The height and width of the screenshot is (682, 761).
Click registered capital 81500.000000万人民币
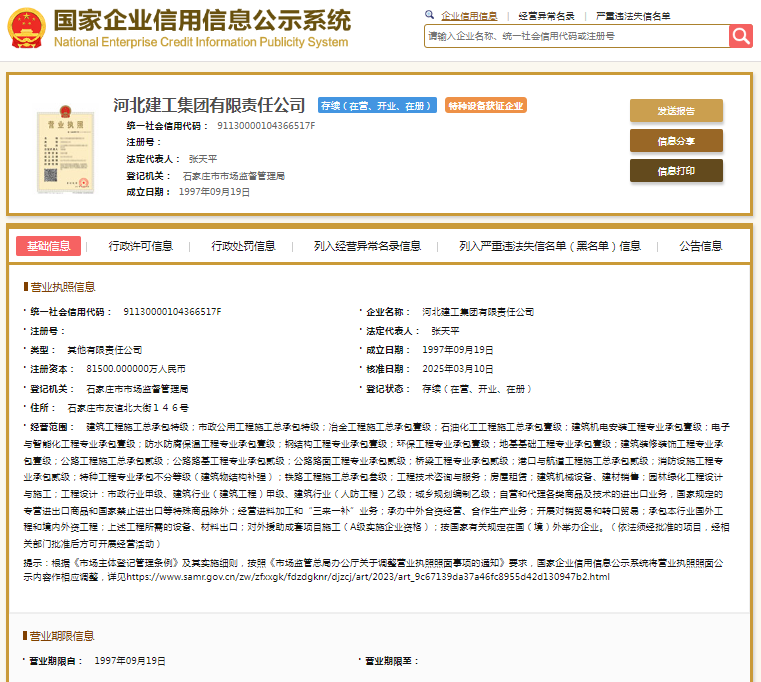coord(136,369)
